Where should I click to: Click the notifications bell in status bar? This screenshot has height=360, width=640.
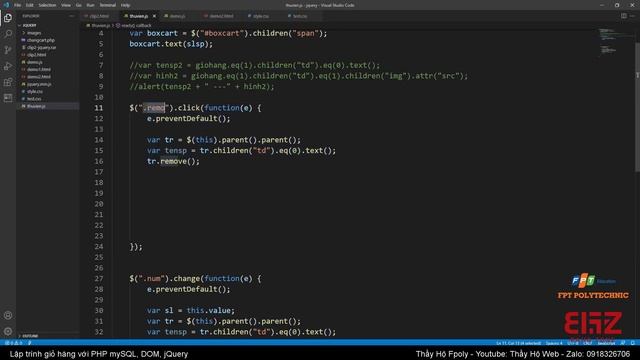pyautogui.click(x=632, y=343)
